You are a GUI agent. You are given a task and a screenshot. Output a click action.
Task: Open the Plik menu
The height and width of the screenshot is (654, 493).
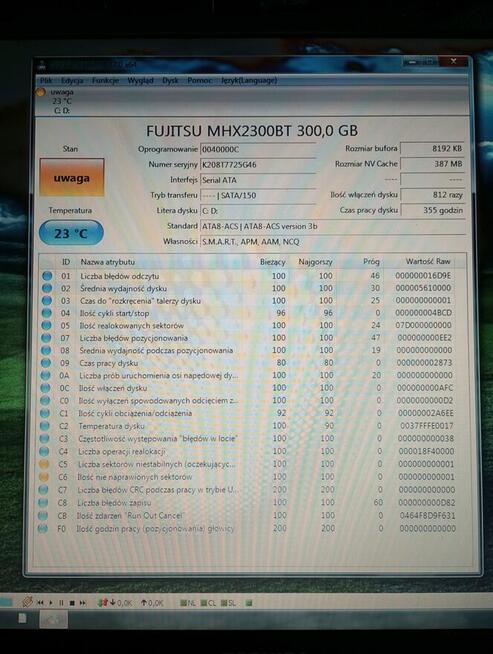46,80
